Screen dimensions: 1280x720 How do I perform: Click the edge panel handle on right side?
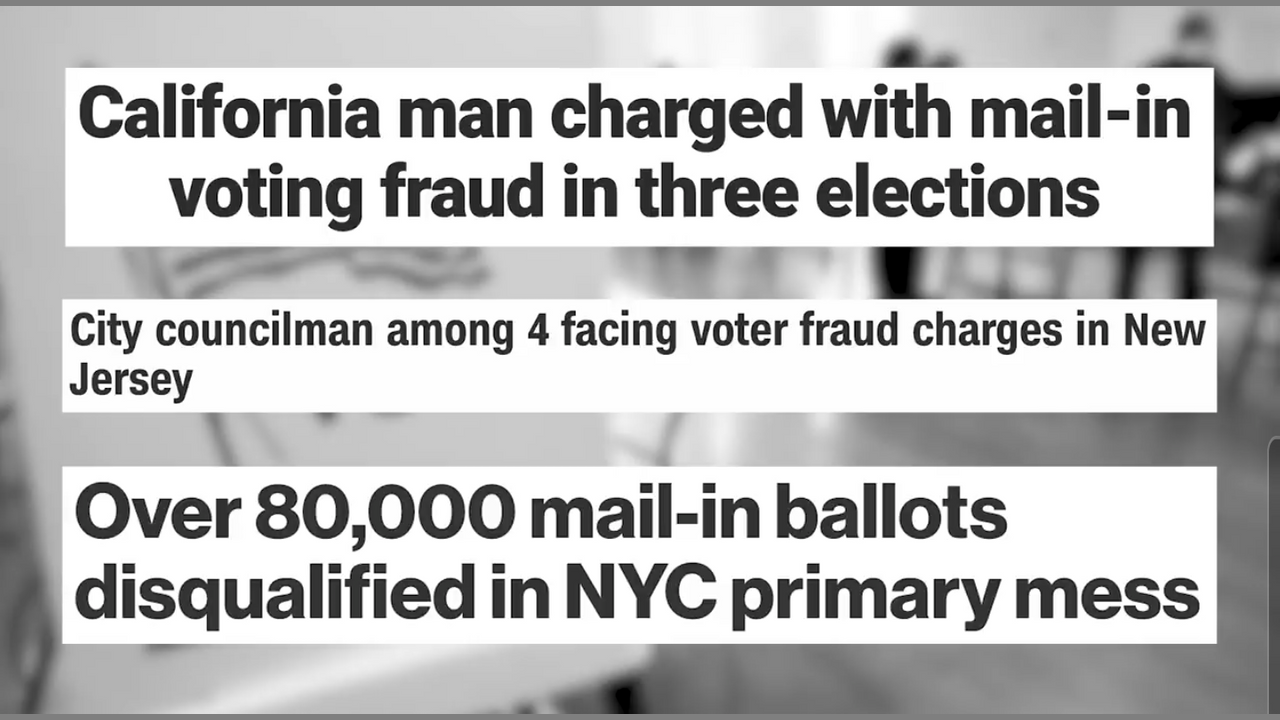pyautogui.click(x=1275, y=560)
